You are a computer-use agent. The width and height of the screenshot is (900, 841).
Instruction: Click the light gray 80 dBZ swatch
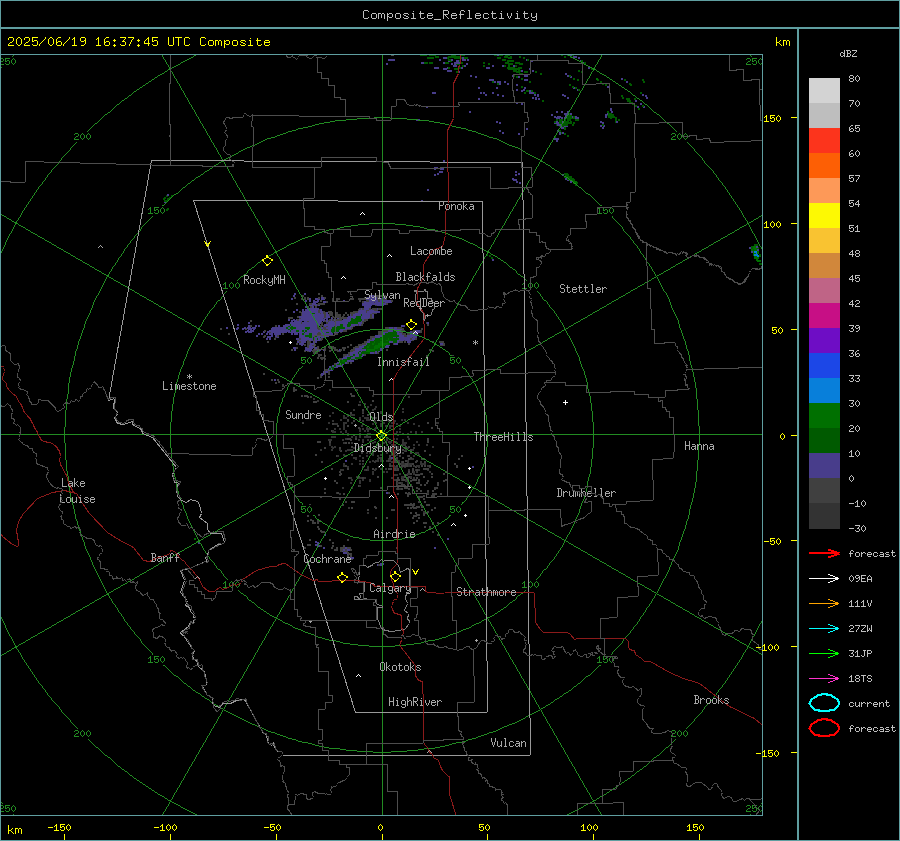coord(824,91)
